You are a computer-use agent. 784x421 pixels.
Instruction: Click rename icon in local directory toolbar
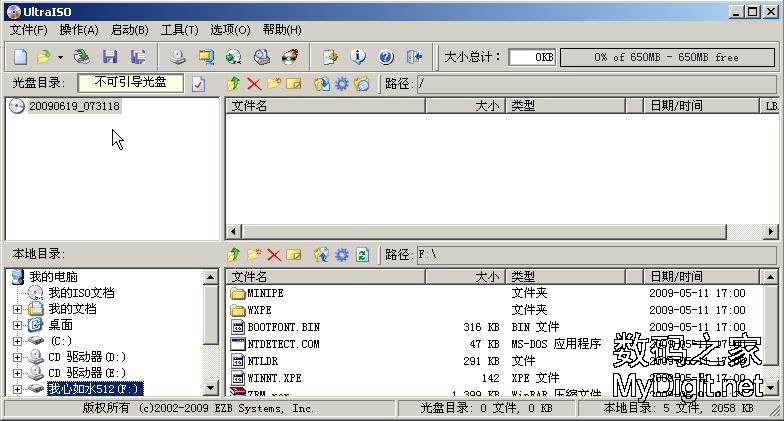click(294, 255)
